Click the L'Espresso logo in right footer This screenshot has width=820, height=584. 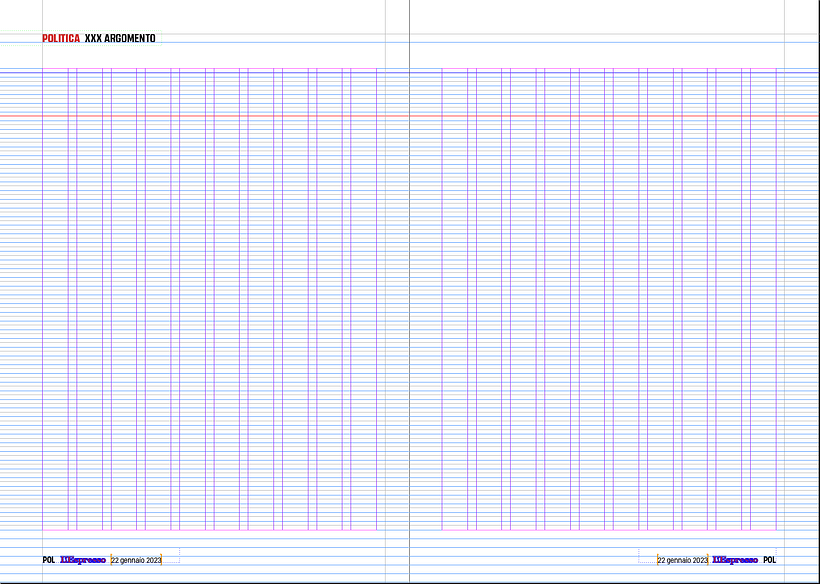[x=735, y=560]
